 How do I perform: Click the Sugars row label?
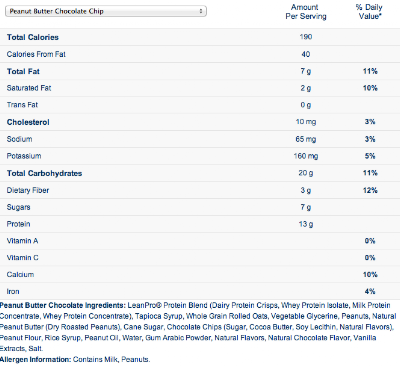(x=18, y=207)
